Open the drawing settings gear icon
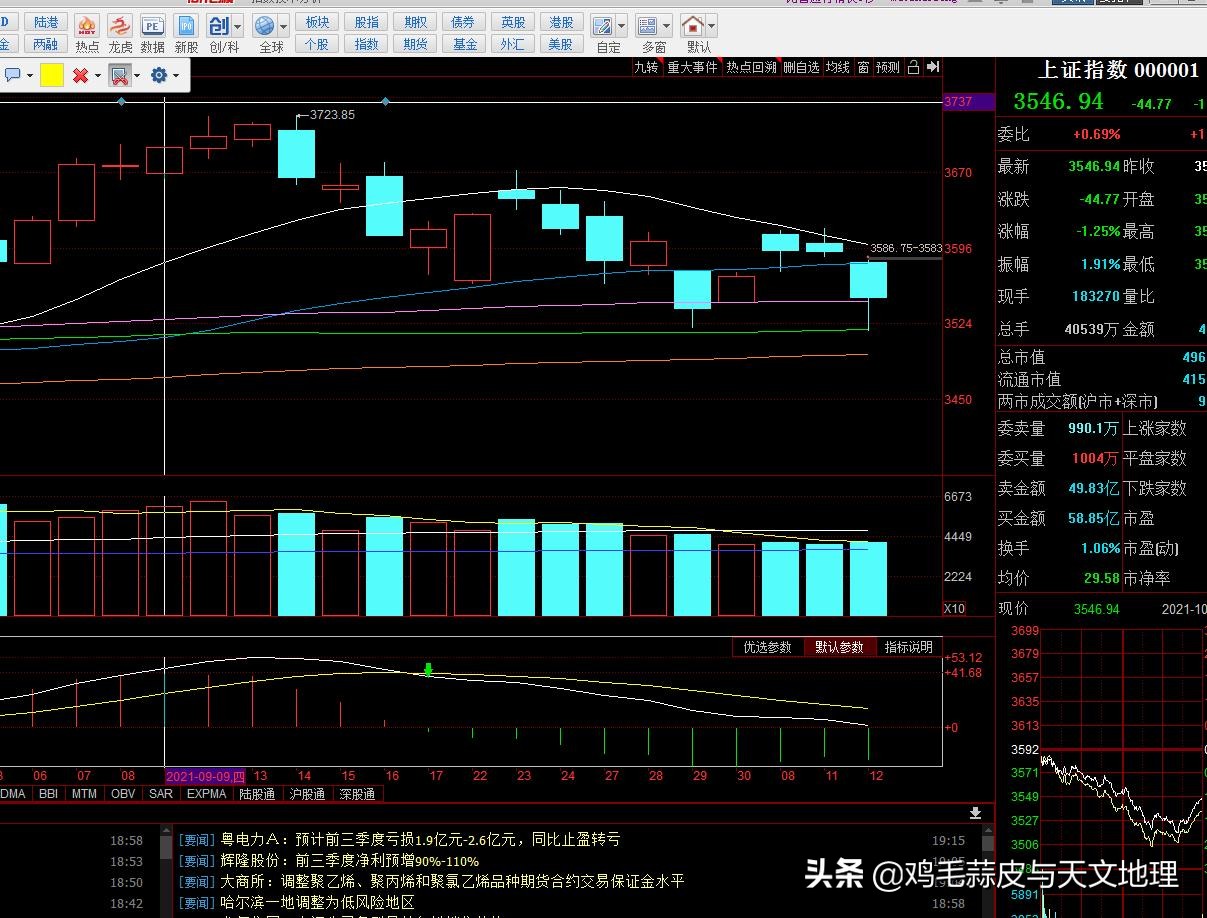The image size is (1207, 918). coord(158,74)
